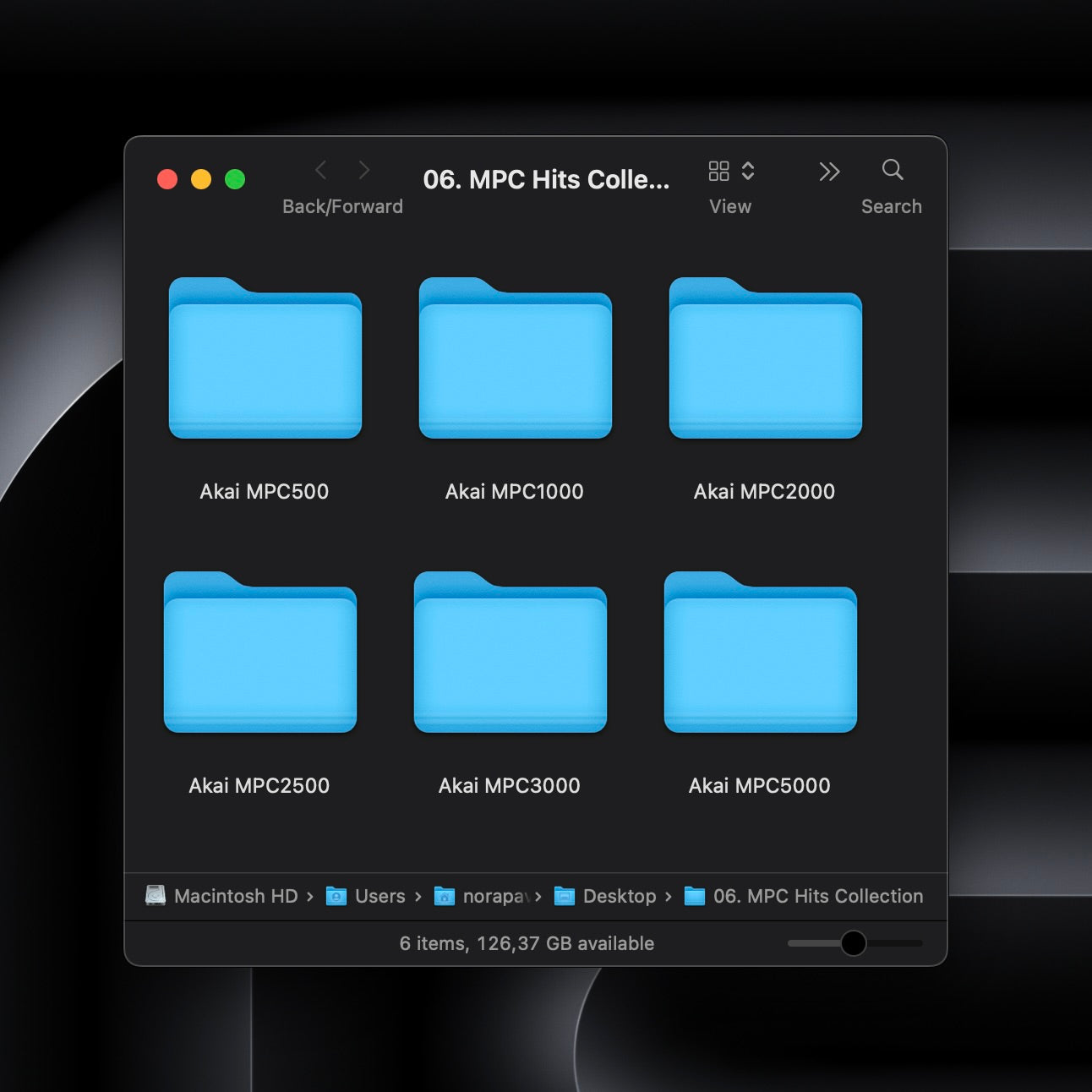Screen dimensions: 1092x1092
Task: Open the Akai MPC2000 folder
Action: click(x=765, y=359)
